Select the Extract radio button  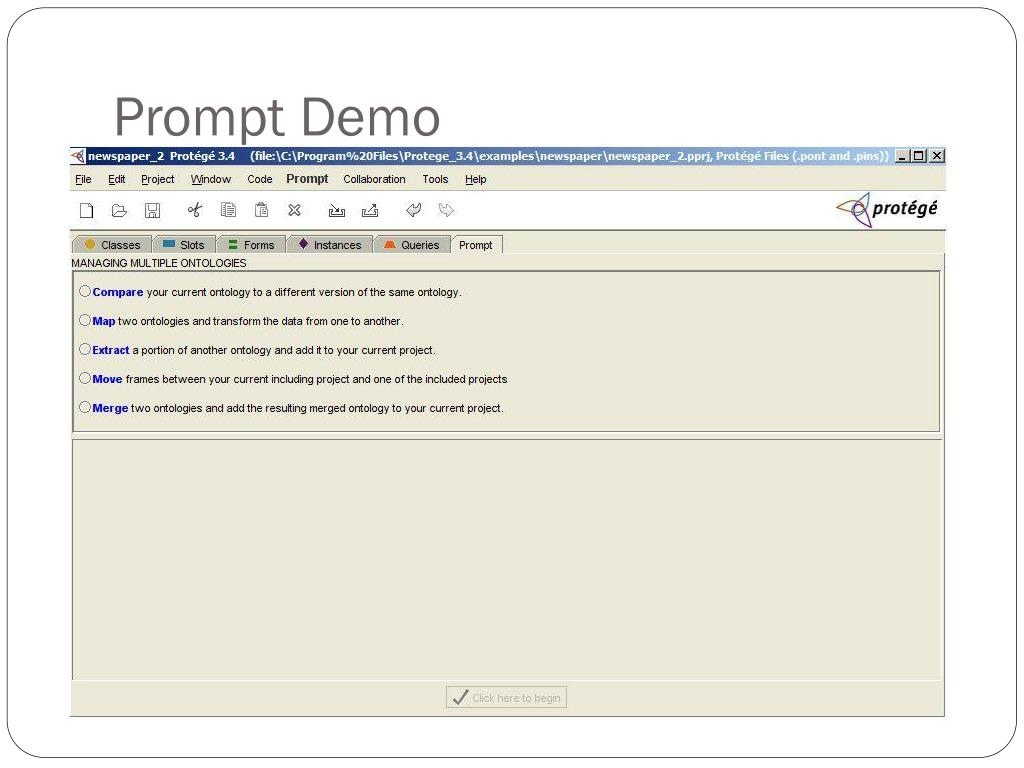pos(85,349)
